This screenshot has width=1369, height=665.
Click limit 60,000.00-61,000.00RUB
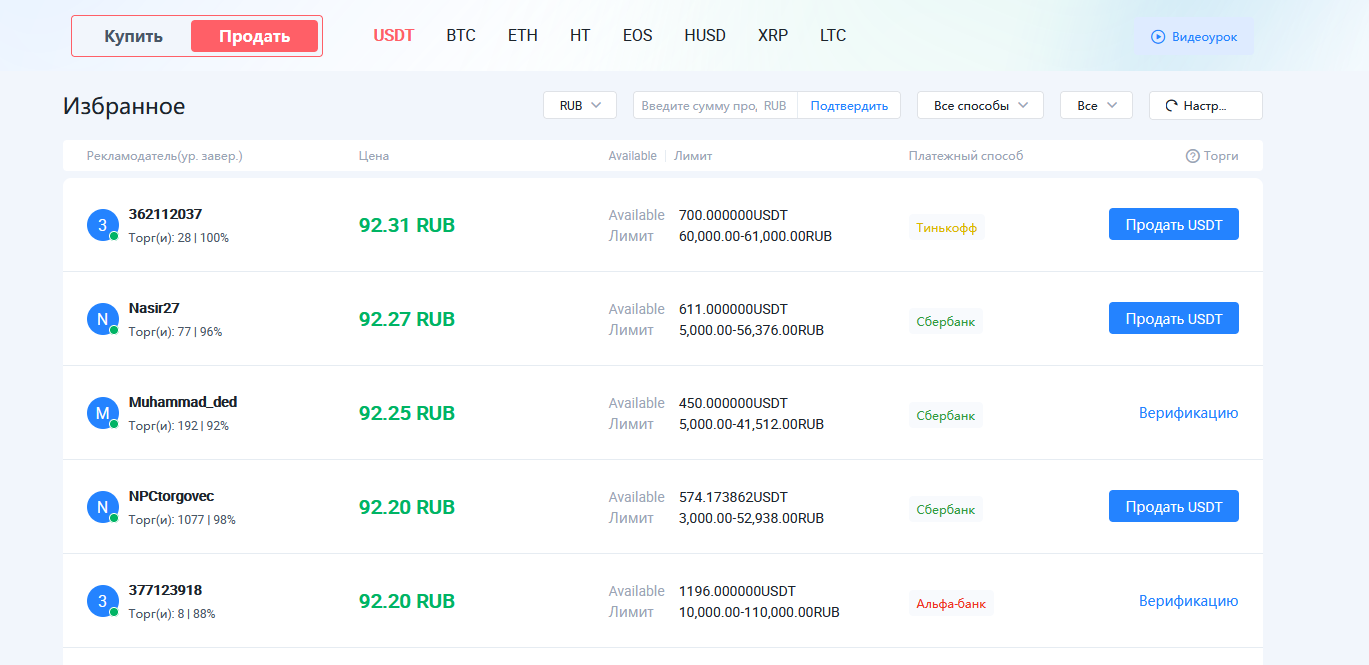[x=755, y=237]
